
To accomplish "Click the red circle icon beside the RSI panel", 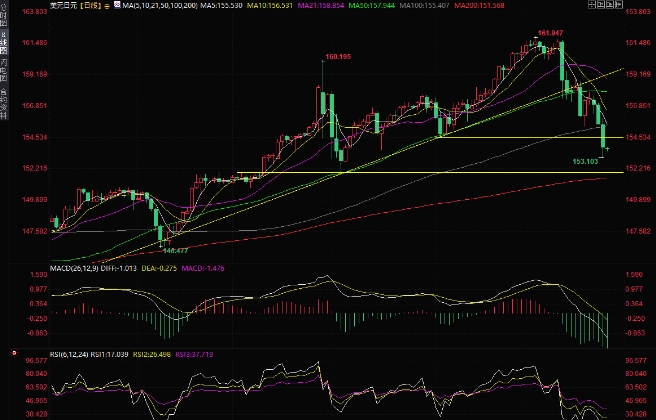I will coord(13,353).
